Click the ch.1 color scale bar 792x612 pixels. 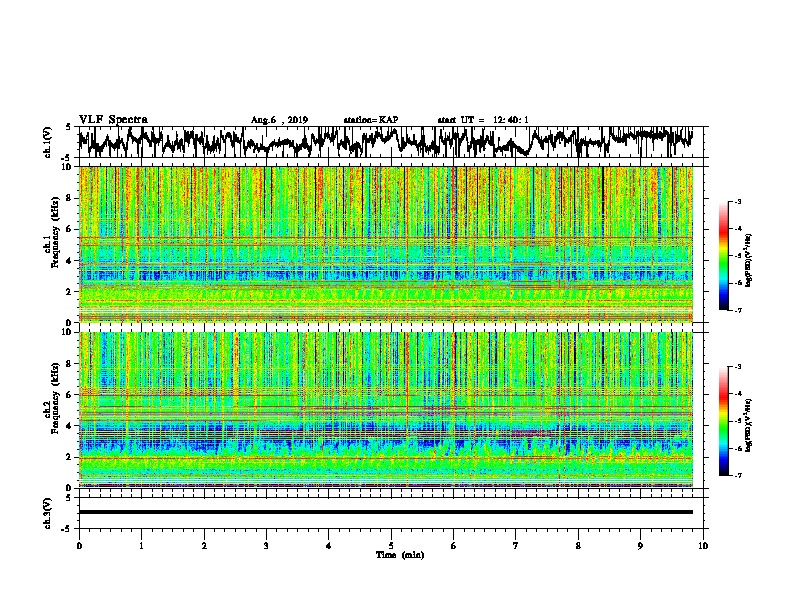click(x=724, y=256)
